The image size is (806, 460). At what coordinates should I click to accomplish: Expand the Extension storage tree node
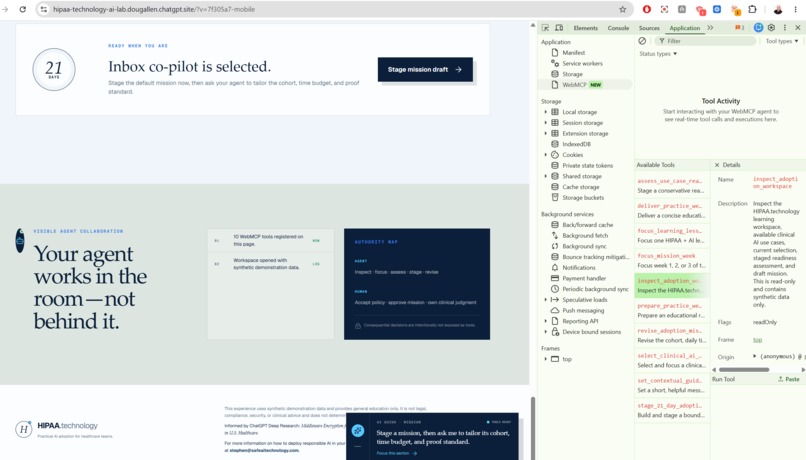point(545,134)
